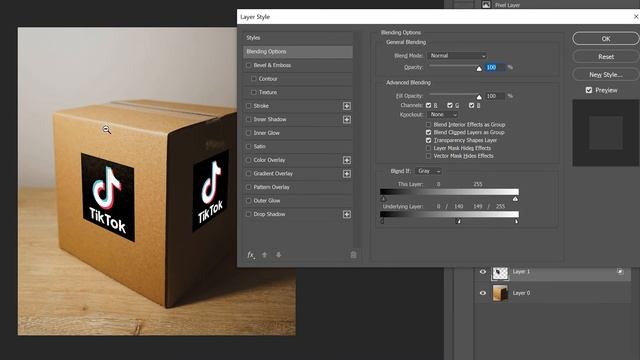
Task: Open the Knockout dropdown
Action: point(443,115)
